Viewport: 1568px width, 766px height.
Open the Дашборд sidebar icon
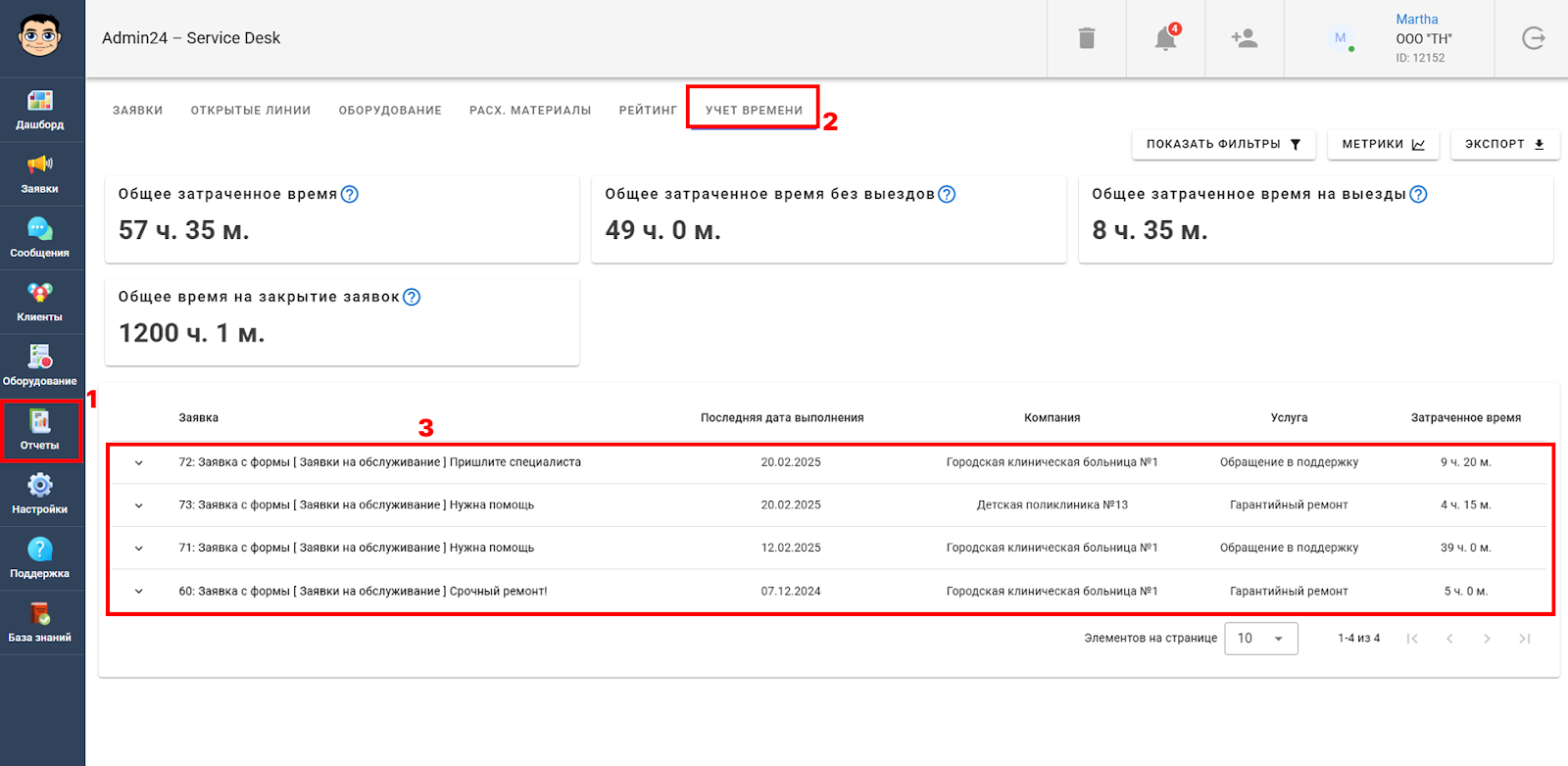(x=40, y=101)
